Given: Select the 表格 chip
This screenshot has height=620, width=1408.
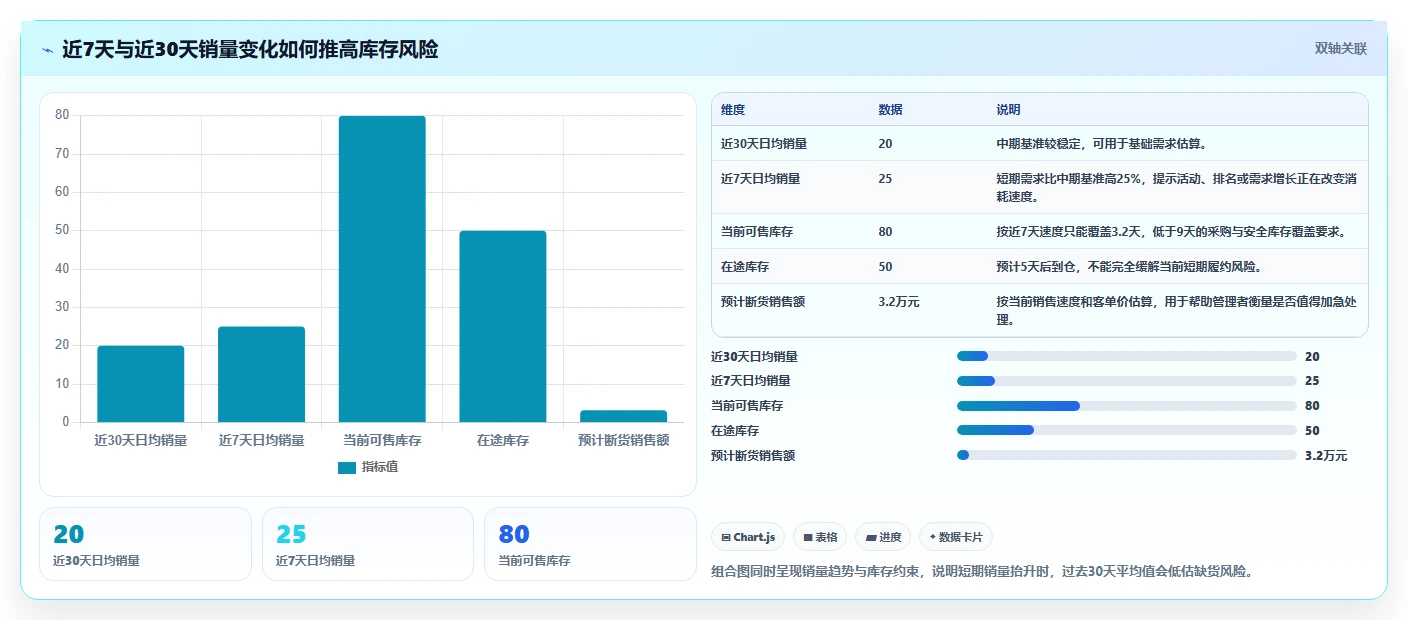Looking at the screenshot, I should coord(820,537).
